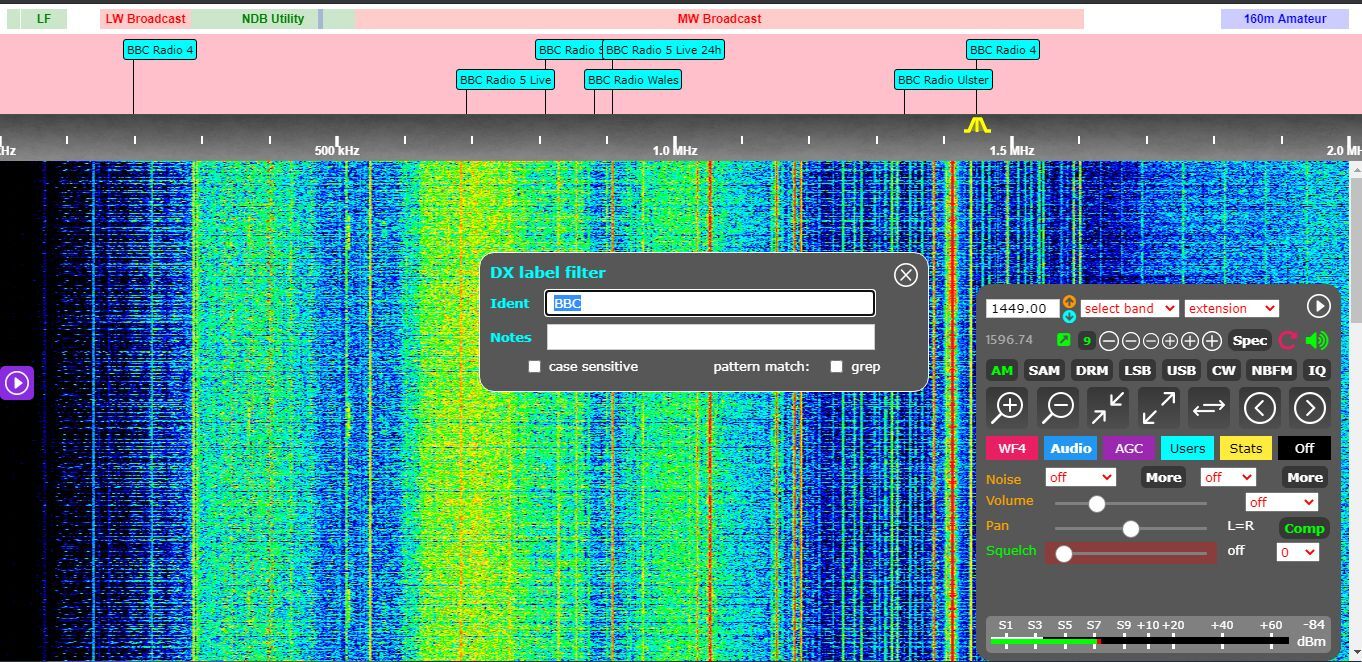Image resolution: width=1362 pixels, height=662 pixels.
Task: Select the MW Broadcast band bar
Action: (x=719, y=19)
